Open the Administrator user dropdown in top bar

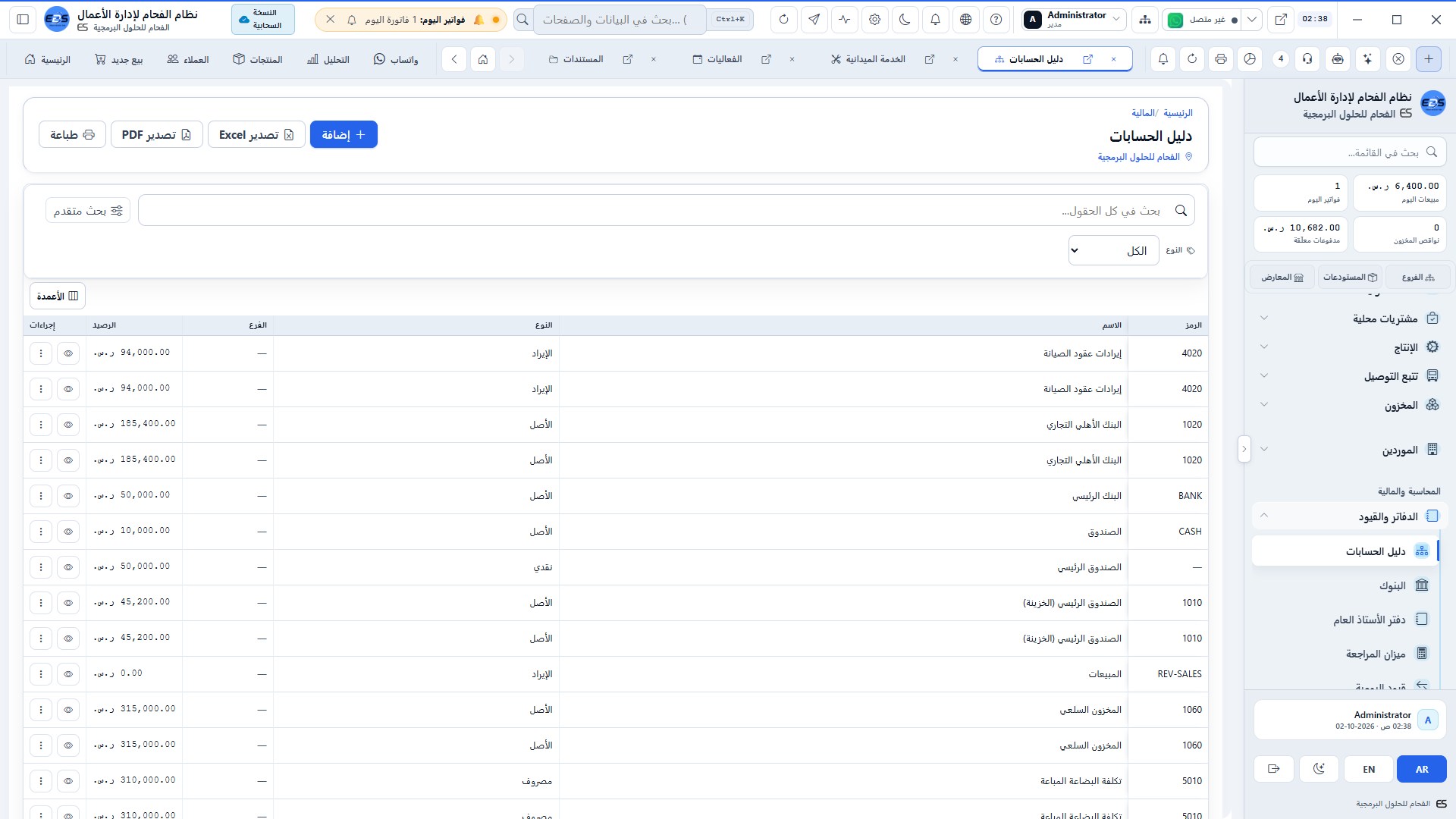(1073, 20)
